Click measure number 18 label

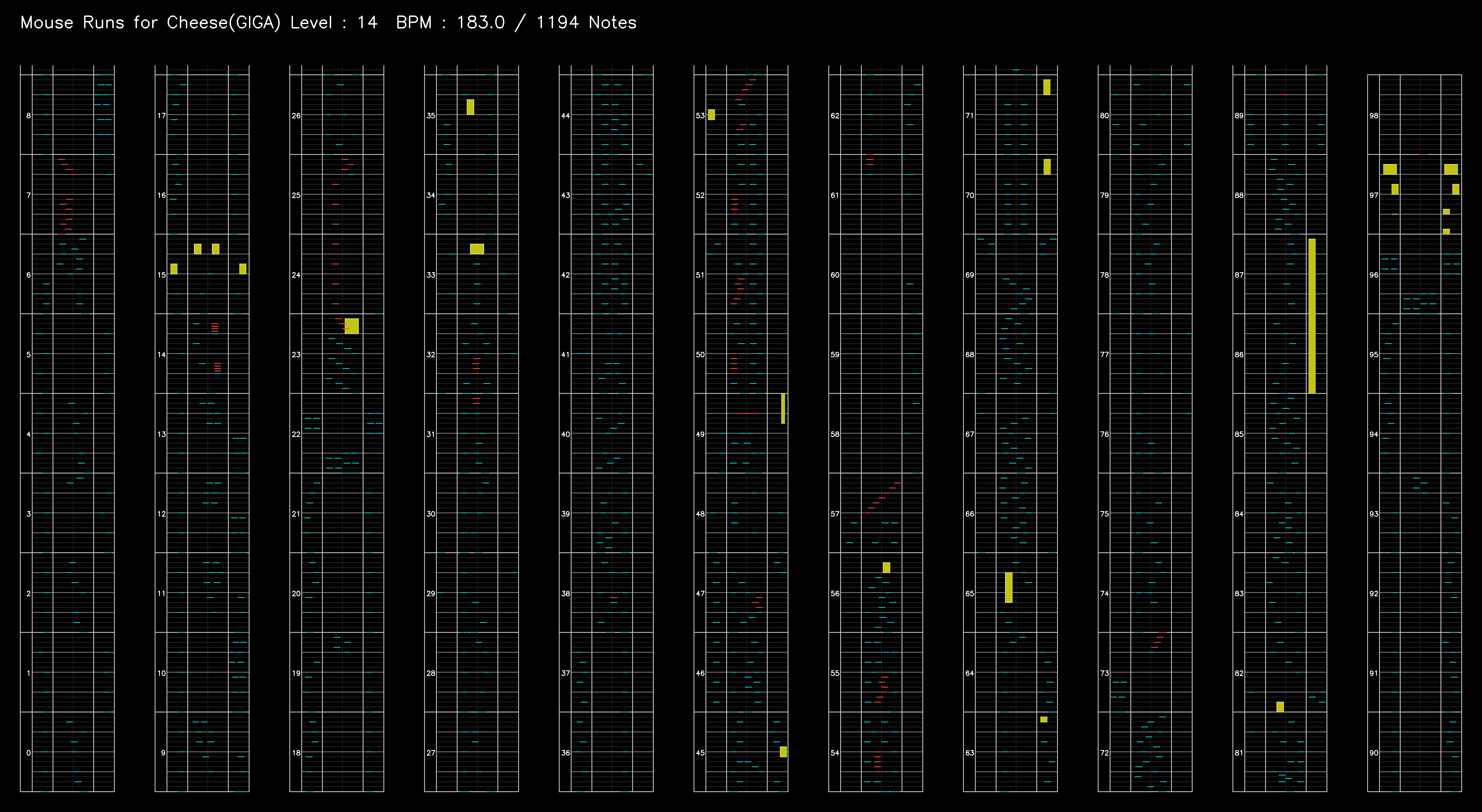296,753
